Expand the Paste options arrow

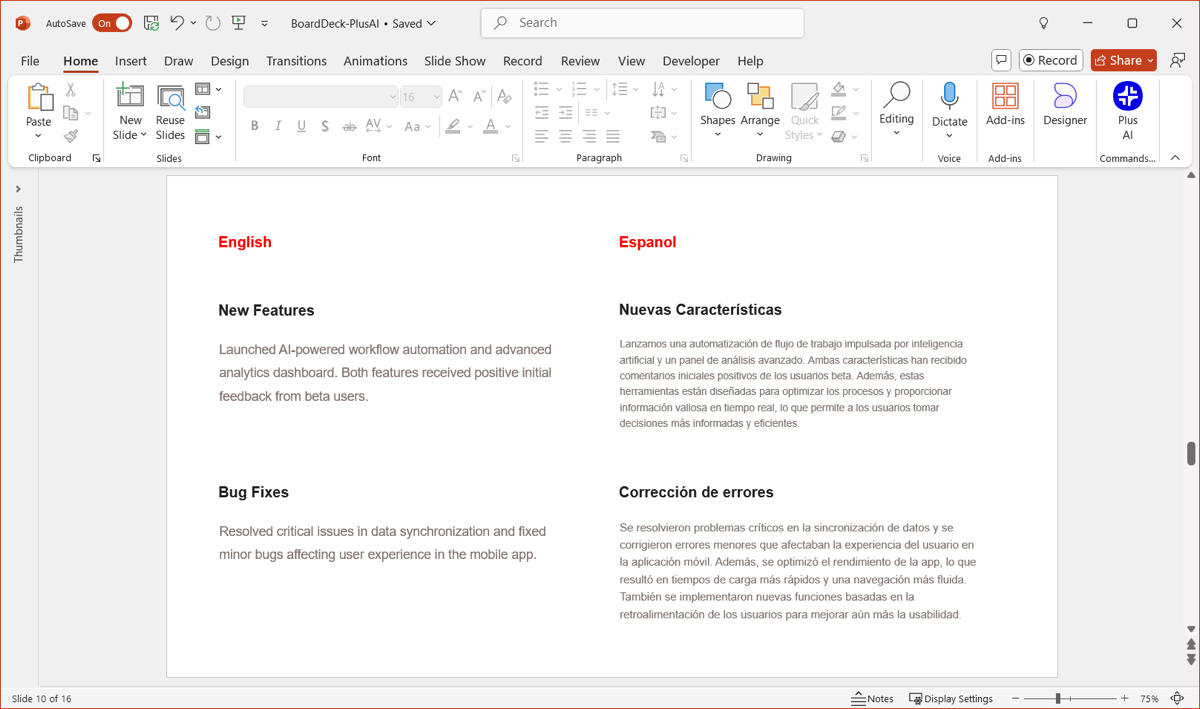click(x=39, y=135)
